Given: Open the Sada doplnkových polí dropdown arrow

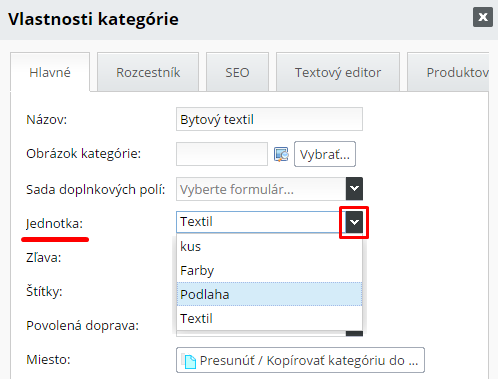Looking at the screenshot, I should click(x=354, y=189).
